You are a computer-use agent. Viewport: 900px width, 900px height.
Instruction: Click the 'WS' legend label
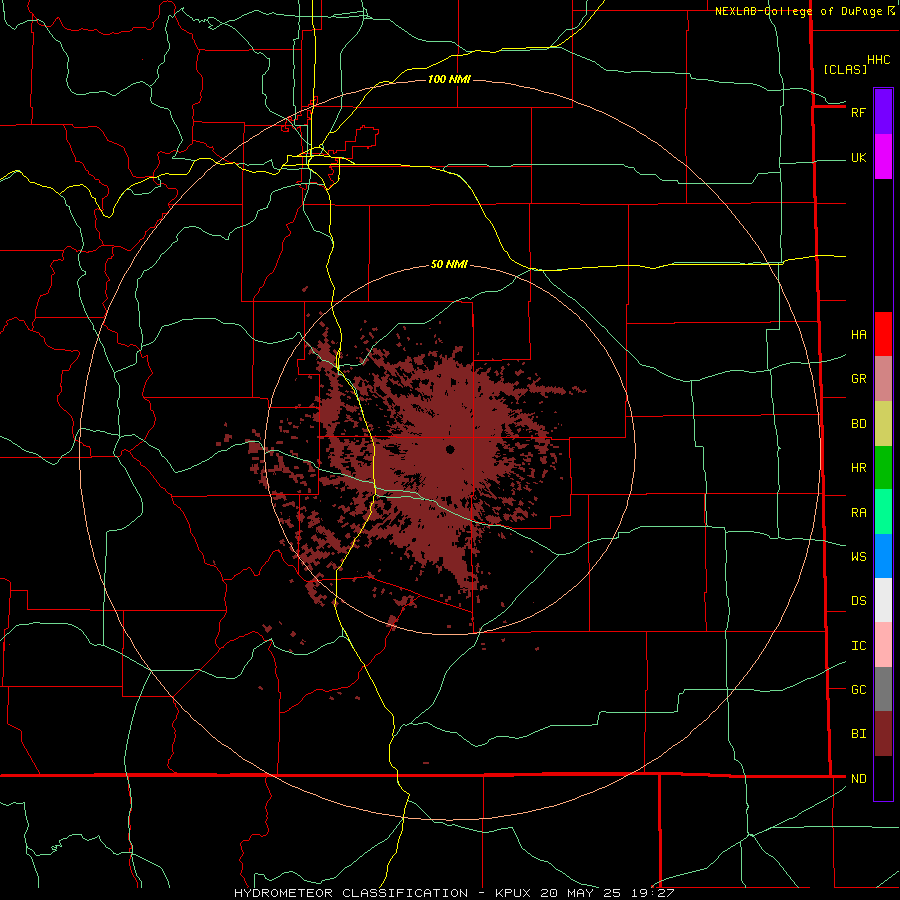click(x=858, y=557)
